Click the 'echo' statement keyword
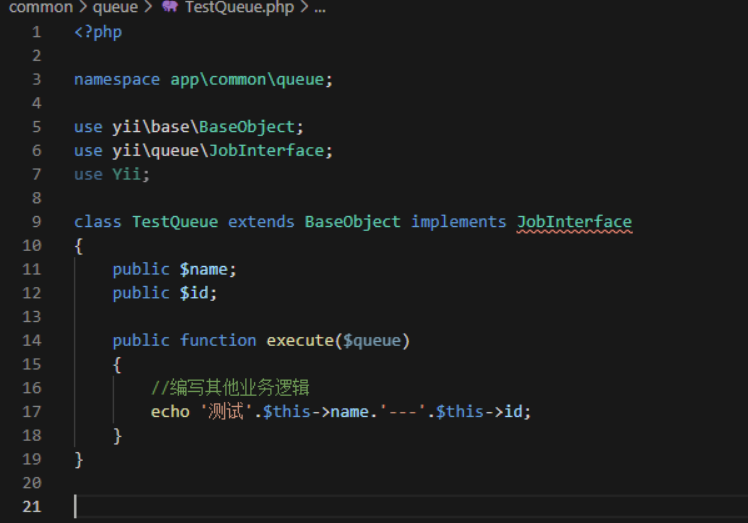 tap(170, 412)
